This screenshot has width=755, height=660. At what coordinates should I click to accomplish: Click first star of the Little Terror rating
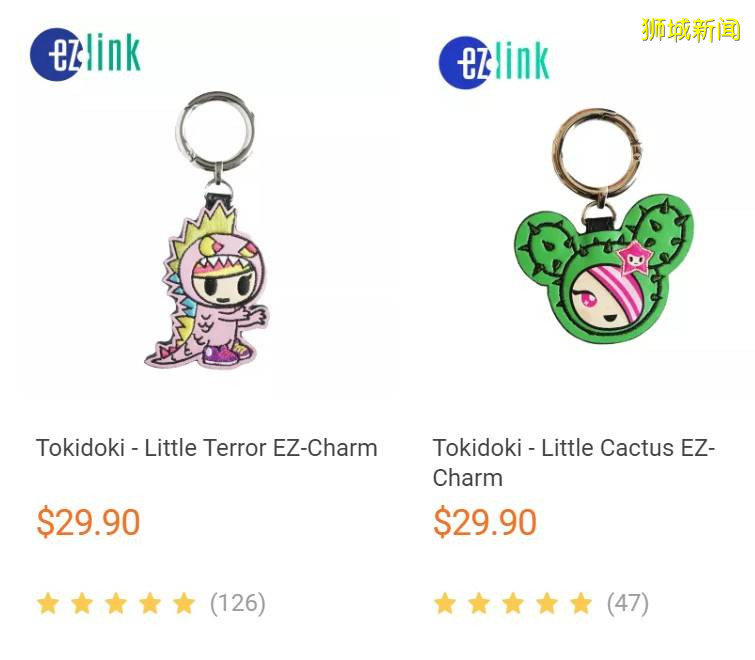[x=48, y=603]
